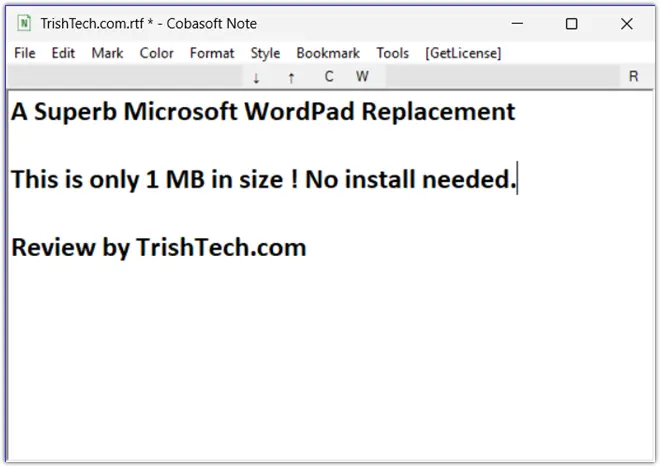Image resolution: width=660 pixels, height=466 pixels.
Task: Click the replace input field left of R
Action: [x=503, y=77]
